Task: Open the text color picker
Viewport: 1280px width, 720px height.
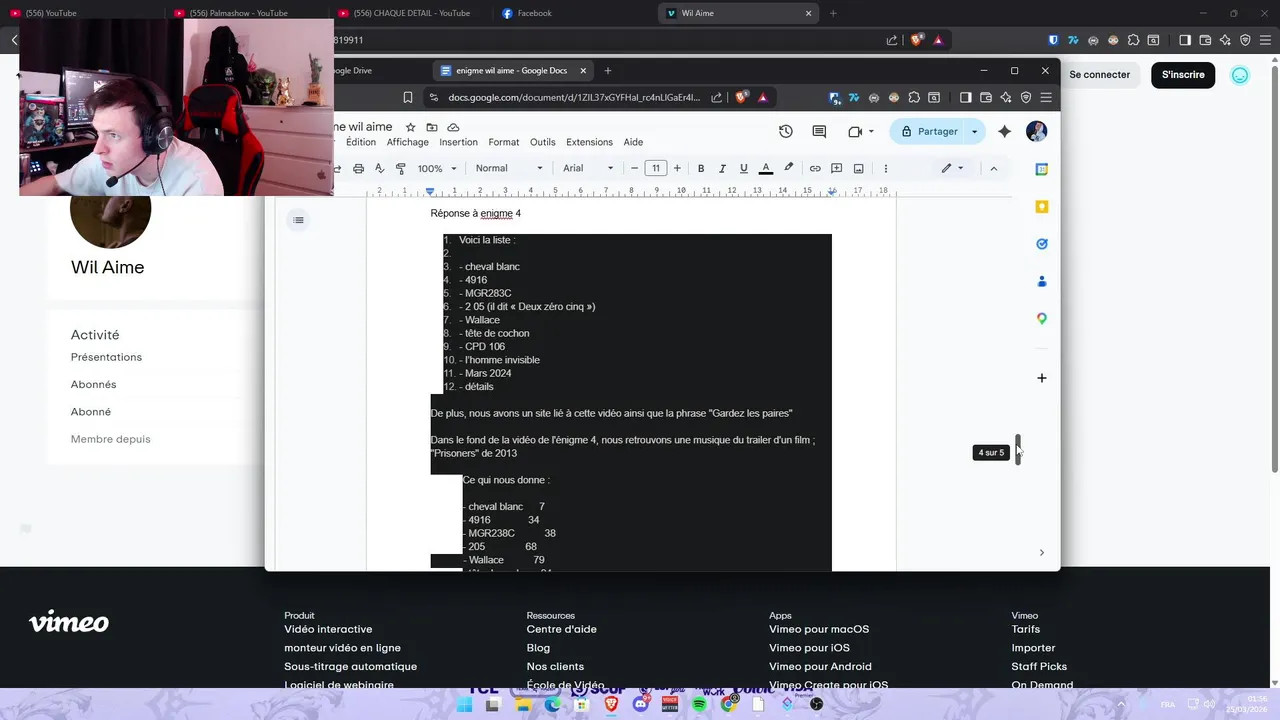Action: (x=766, y=168)
